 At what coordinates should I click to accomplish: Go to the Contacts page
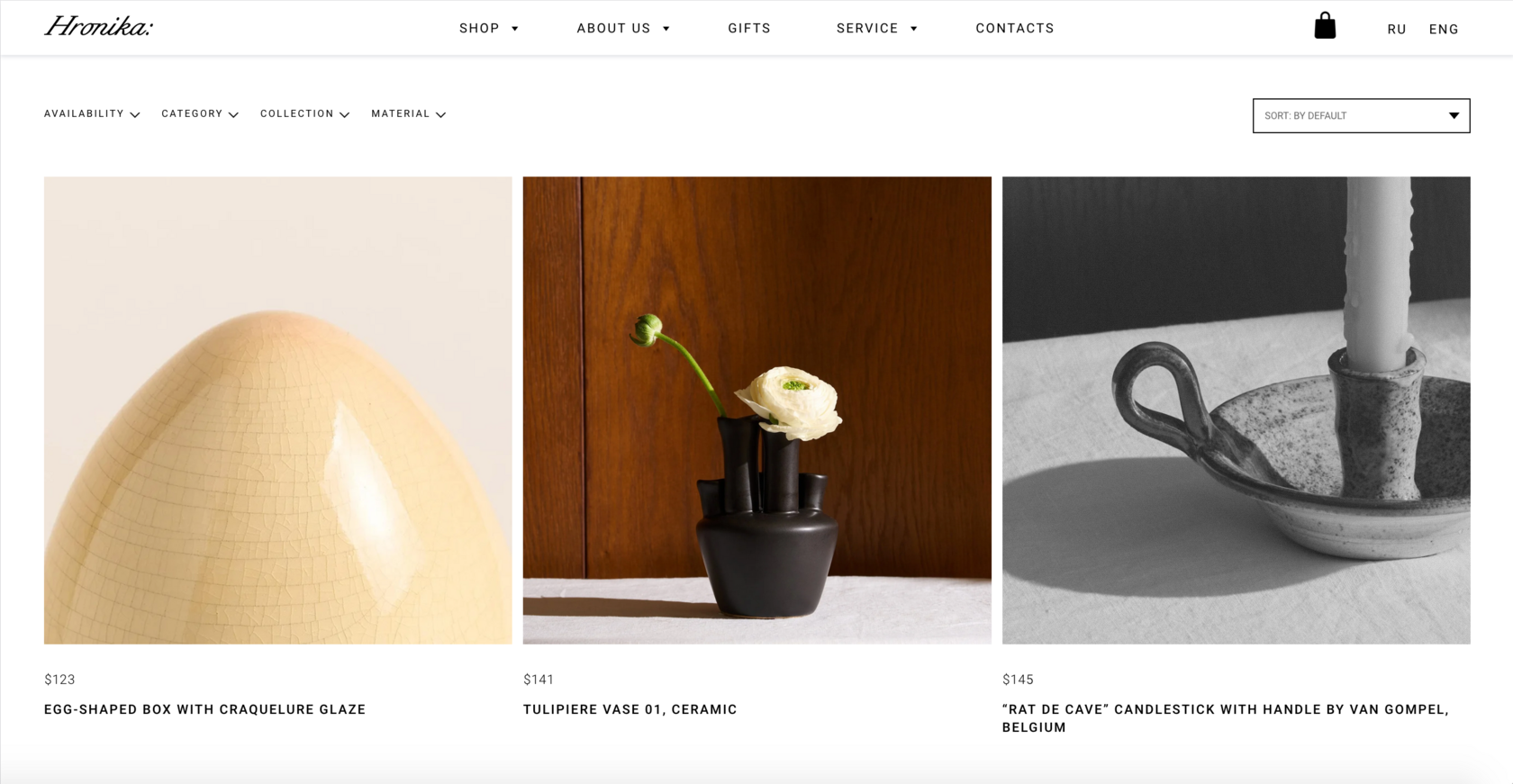point(1015,29)
